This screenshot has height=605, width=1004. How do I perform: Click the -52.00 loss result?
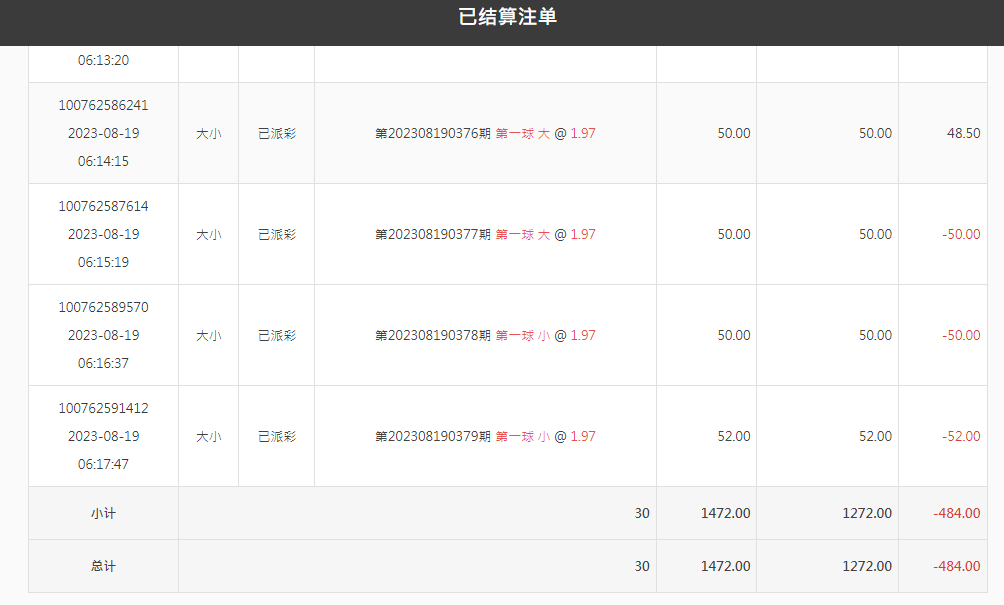(961, 437)
